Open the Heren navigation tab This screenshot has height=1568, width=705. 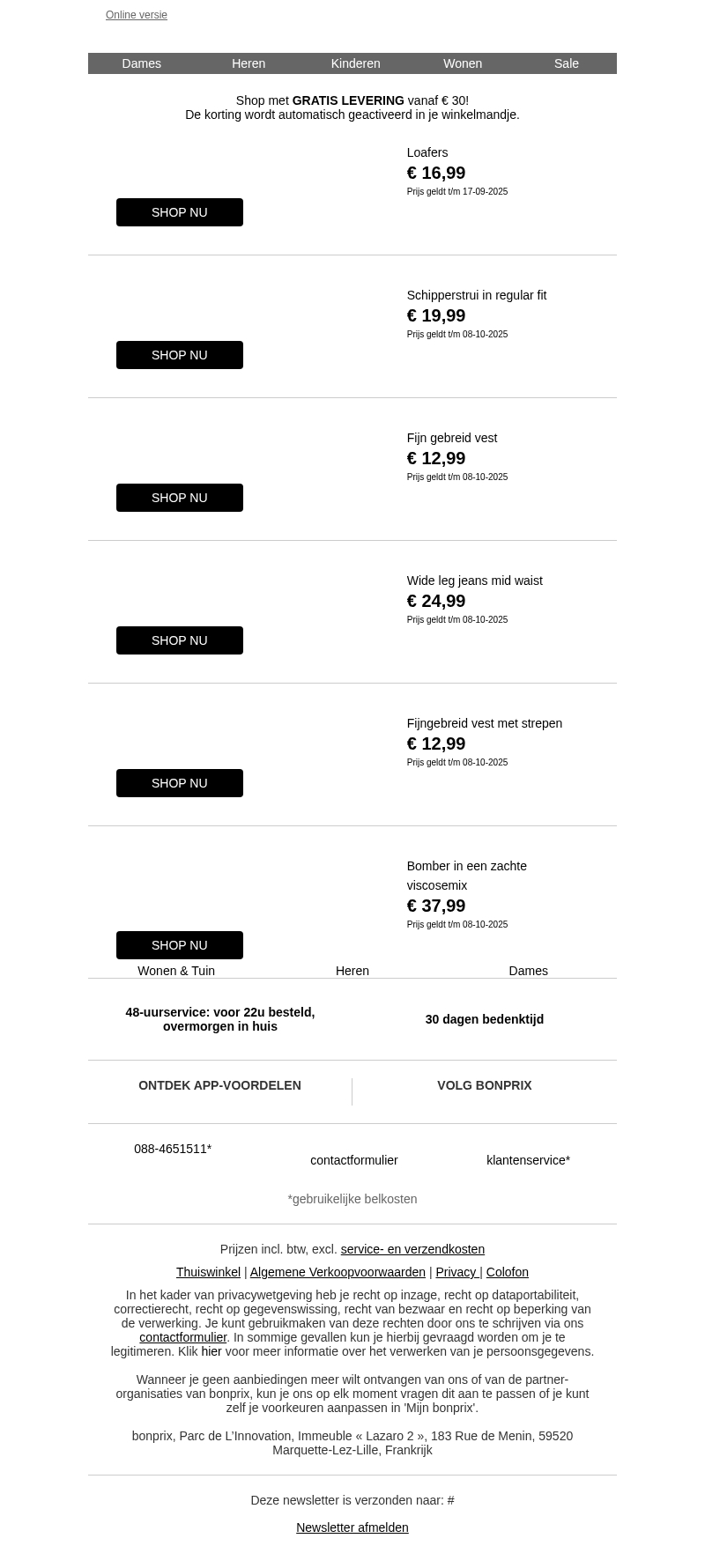tap(249, 63)
